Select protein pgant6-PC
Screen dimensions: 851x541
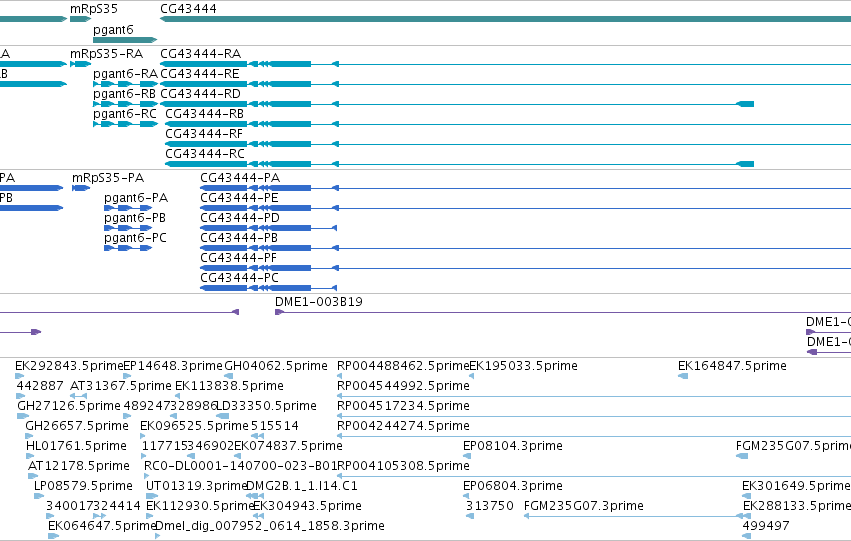pos(136,238)
